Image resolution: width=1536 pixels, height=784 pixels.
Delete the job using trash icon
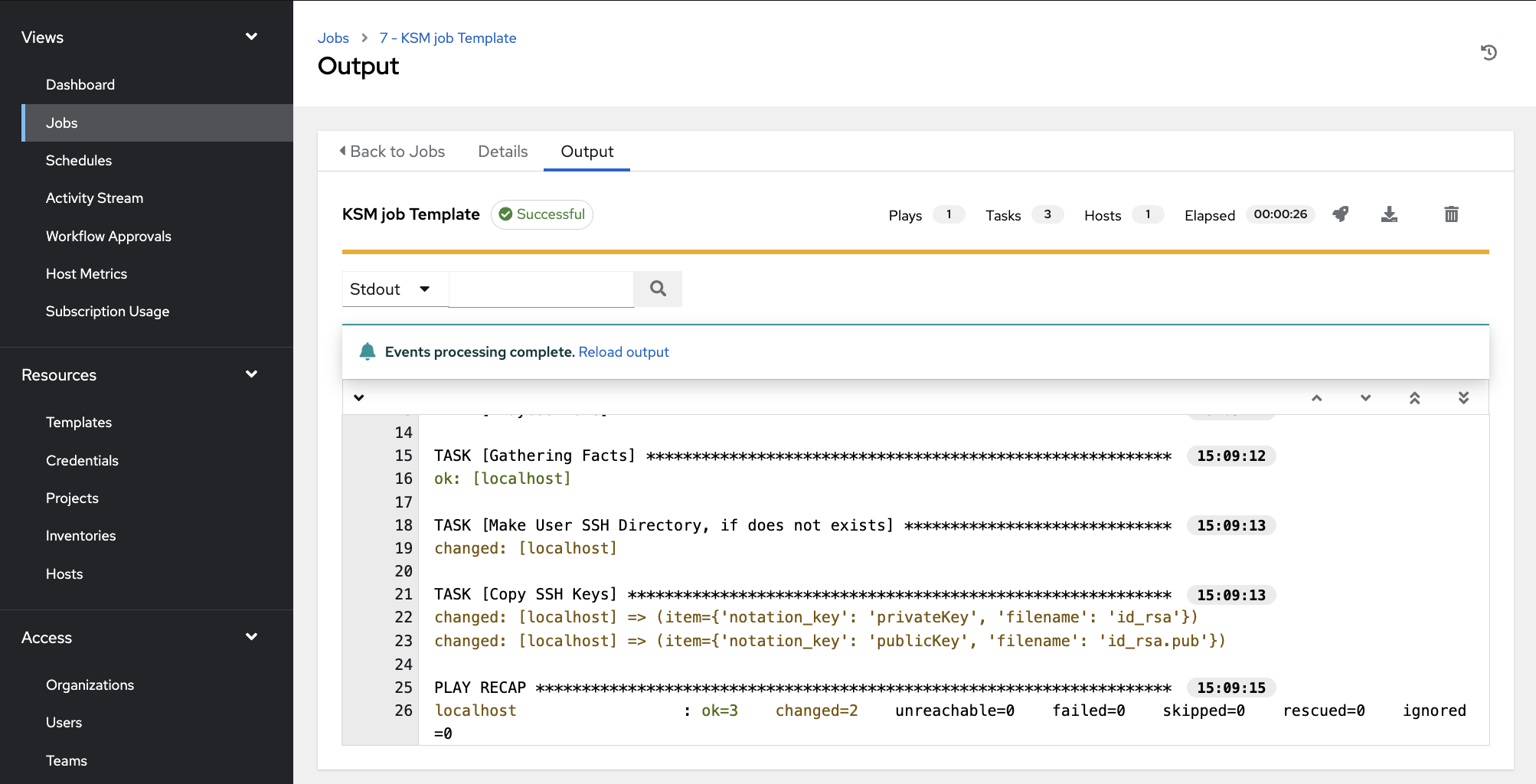point(1451,214)
